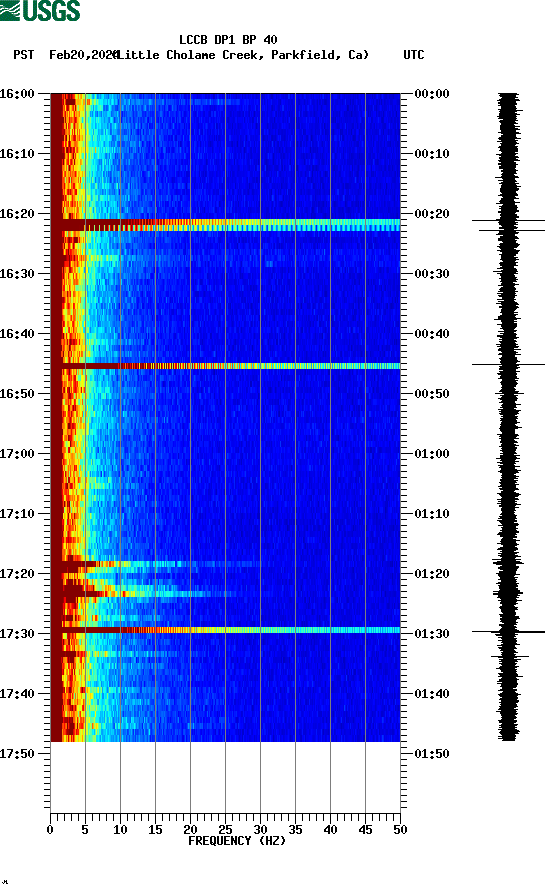Click the broadband event band near 17:30
This screenshot has width=552, height=893.
point(226,630)
